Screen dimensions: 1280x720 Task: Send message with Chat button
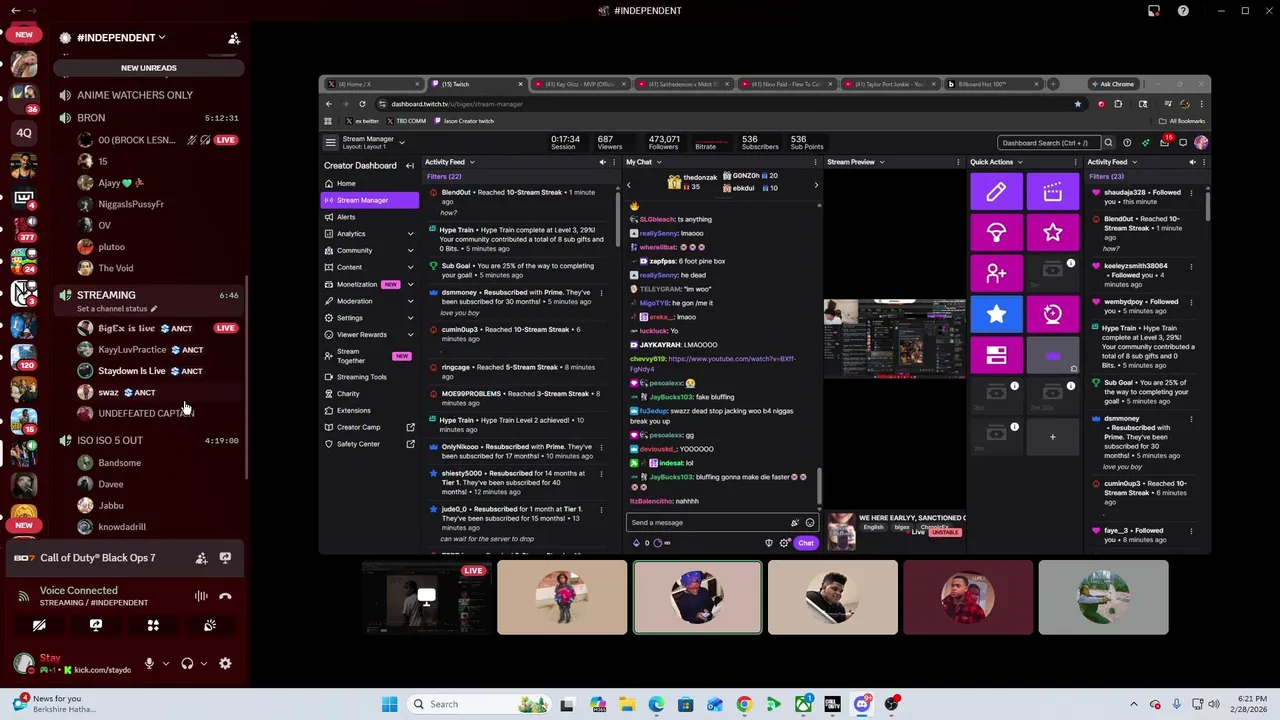pos(806,543)
